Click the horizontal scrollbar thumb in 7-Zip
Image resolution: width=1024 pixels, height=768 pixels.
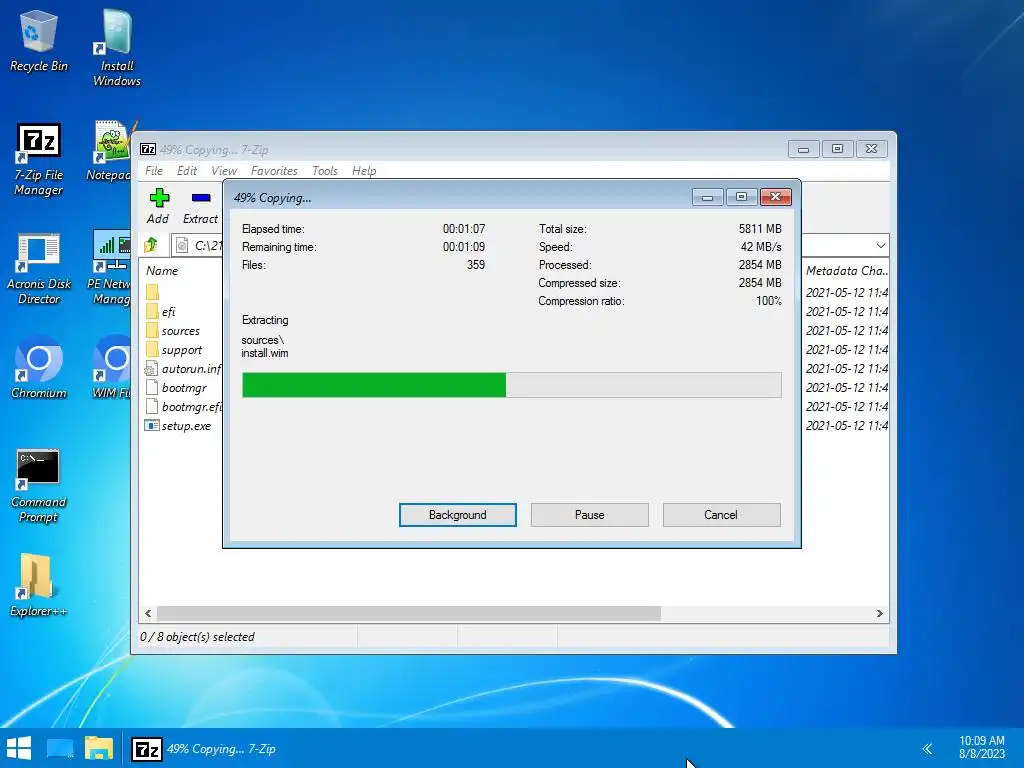(x=409, y=613)
